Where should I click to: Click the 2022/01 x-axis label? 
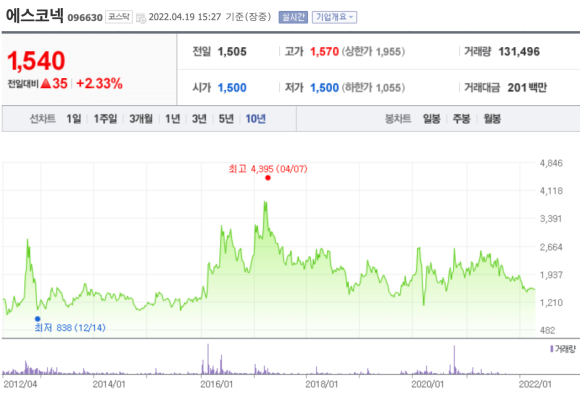pyautogui.click(x=535, y=384)
